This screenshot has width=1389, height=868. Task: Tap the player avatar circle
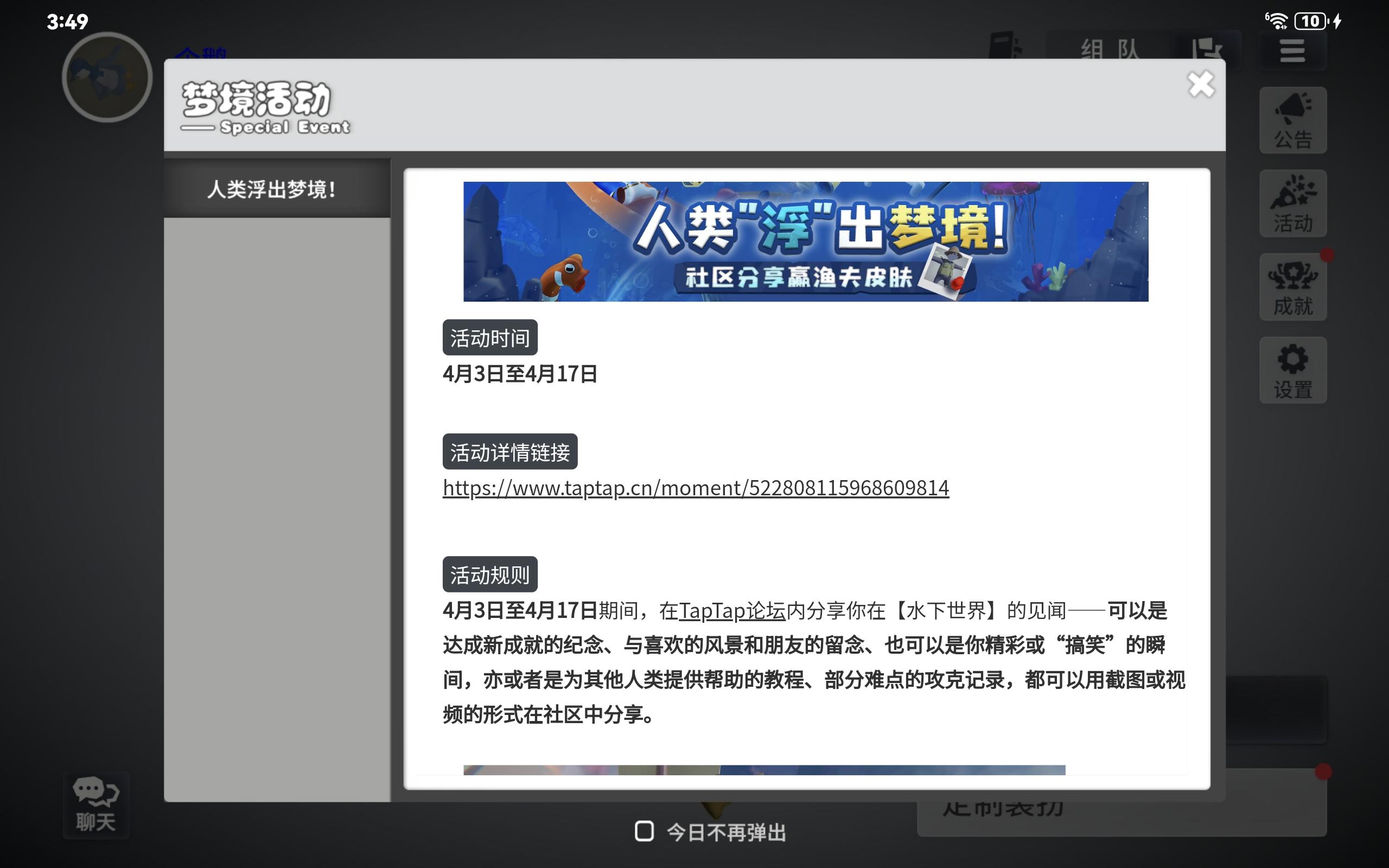coord(107,77)
